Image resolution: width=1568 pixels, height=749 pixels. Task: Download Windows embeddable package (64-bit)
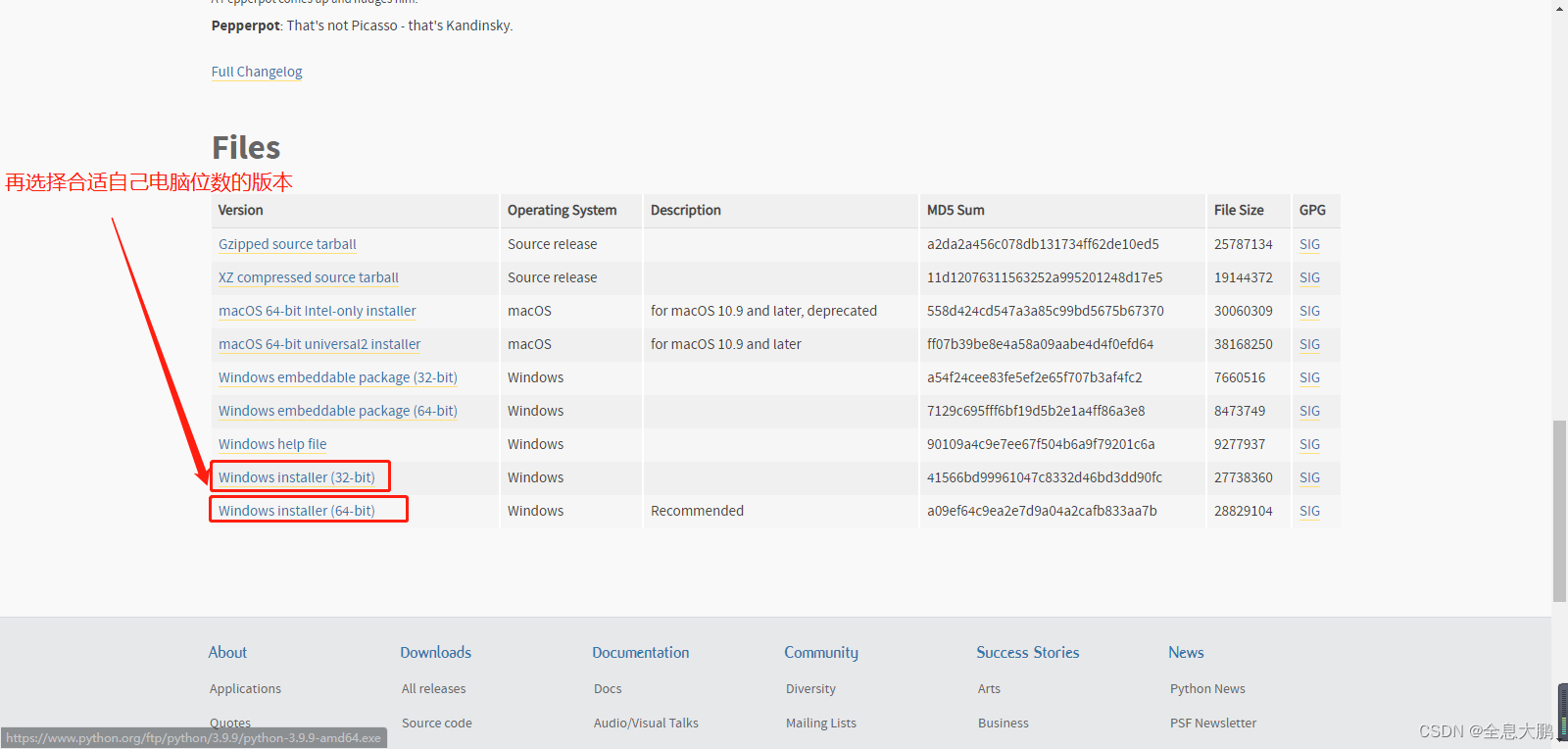coord(338,411)
